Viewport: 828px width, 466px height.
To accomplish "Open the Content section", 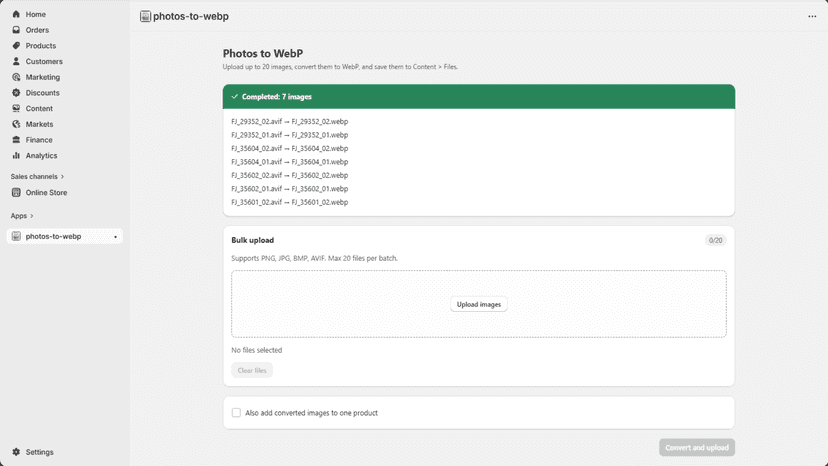I will point(39,108).
